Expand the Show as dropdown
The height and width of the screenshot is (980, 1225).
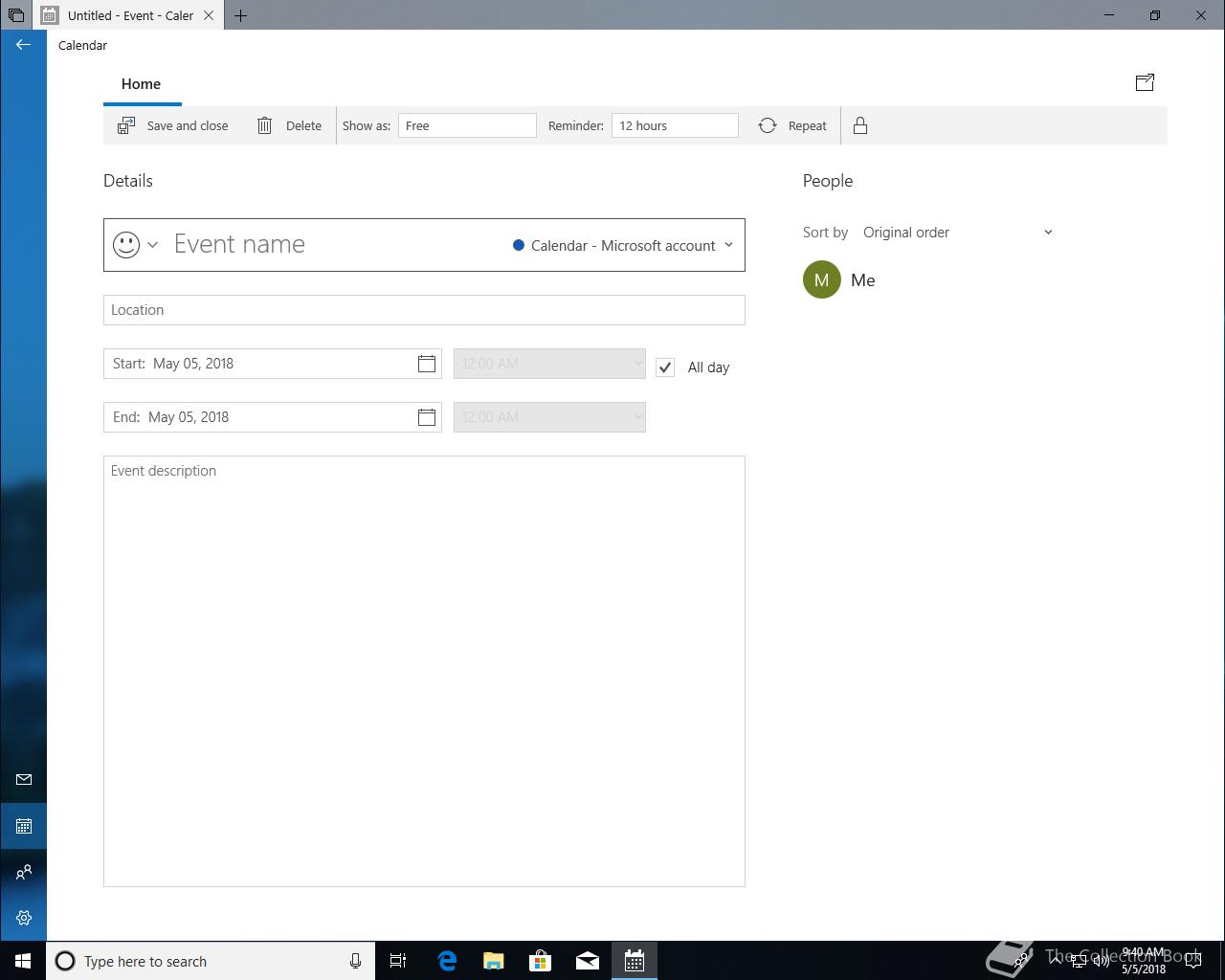[x=467, y=125]
